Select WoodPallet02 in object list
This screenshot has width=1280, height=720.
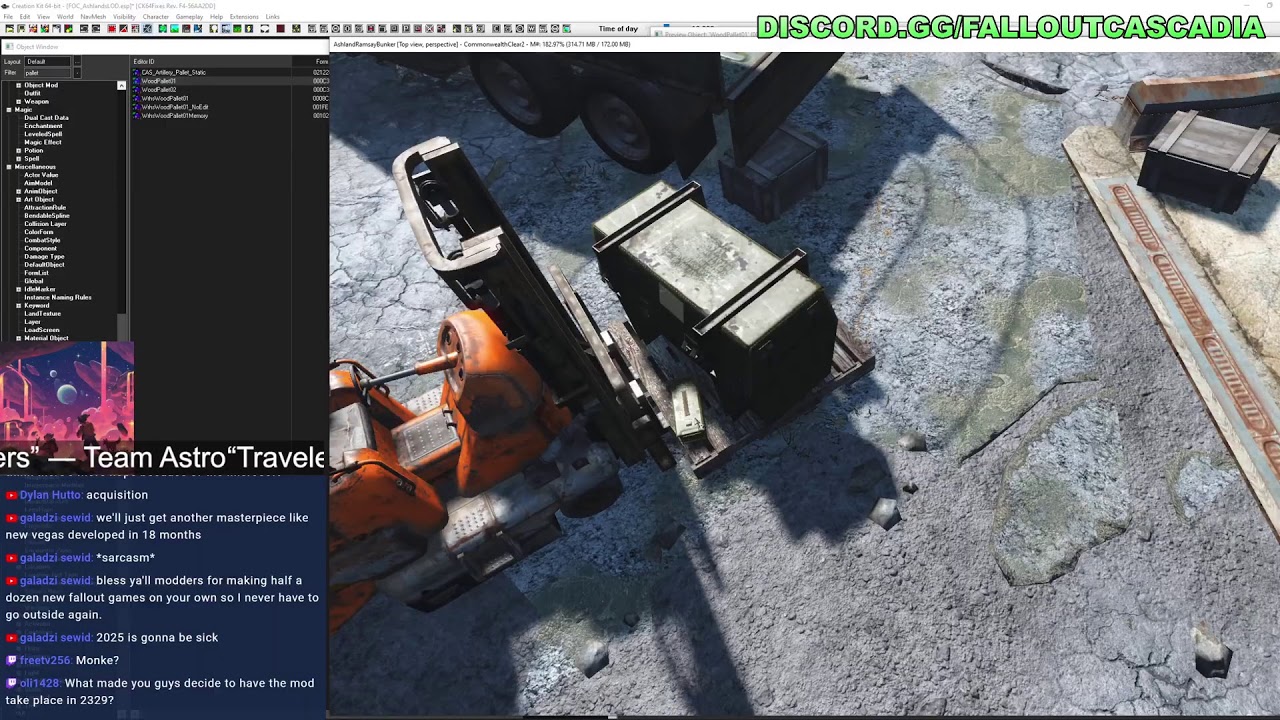(x=158, y=89)
